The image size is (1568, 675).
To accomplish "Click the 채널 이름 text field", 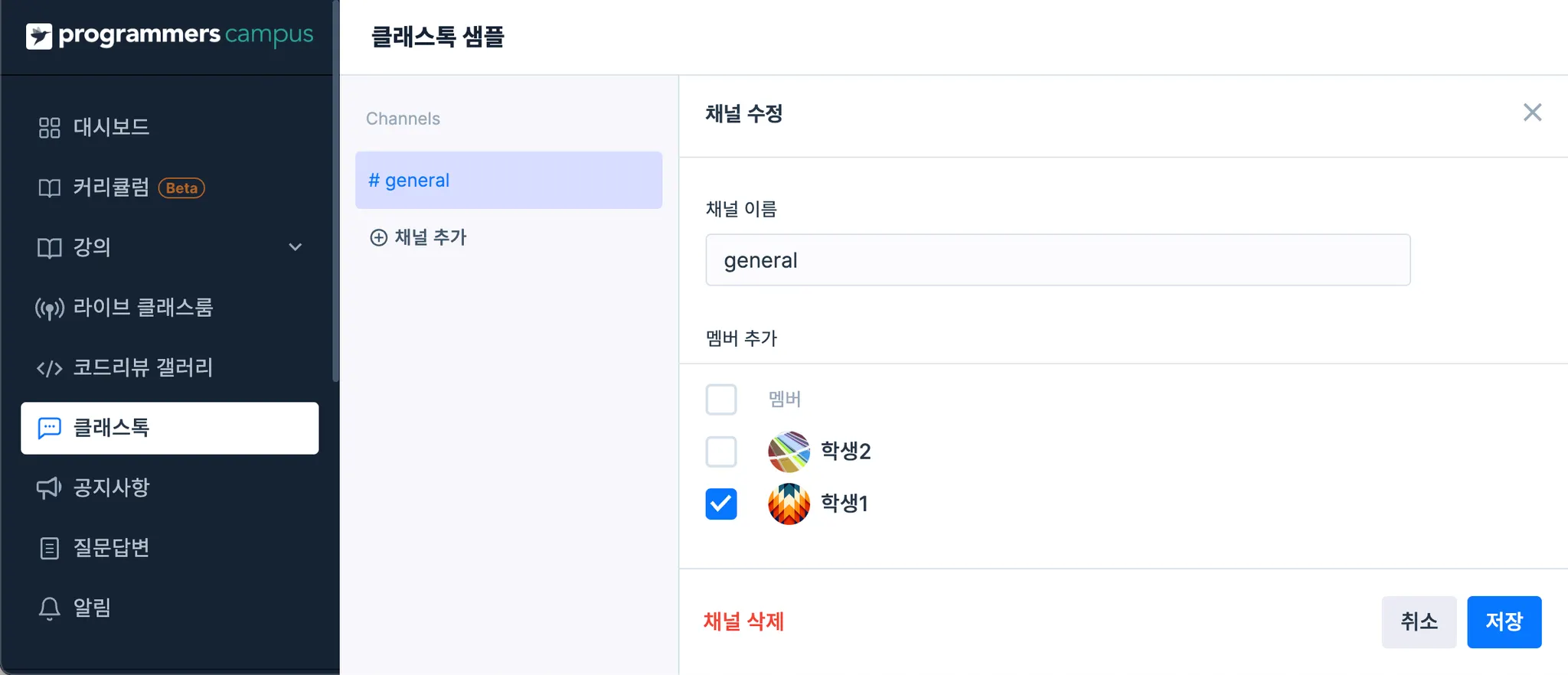I will pos(1057,260).
